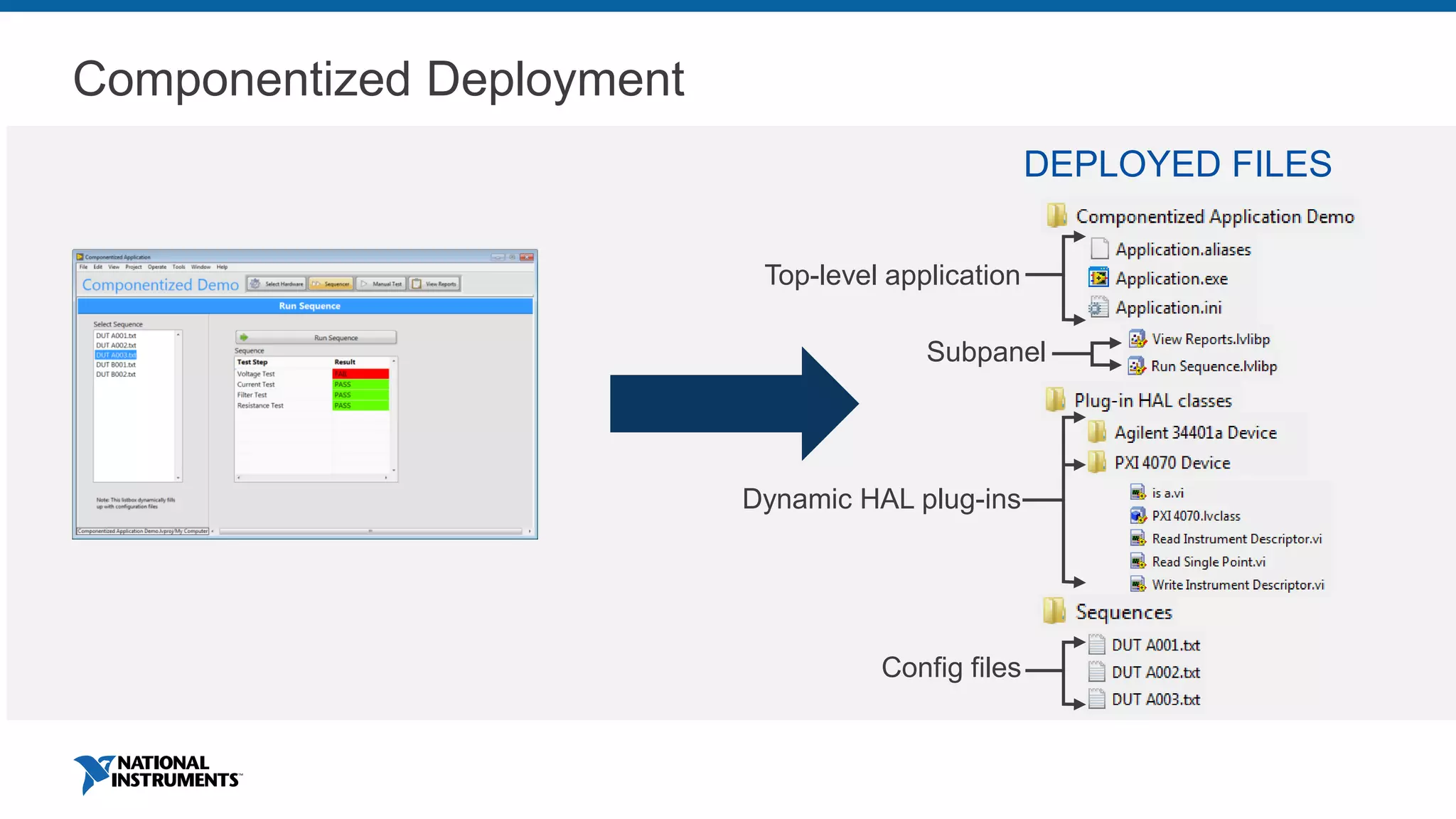Click the Componentized Application Demo folder icon

coord(1056,215)
